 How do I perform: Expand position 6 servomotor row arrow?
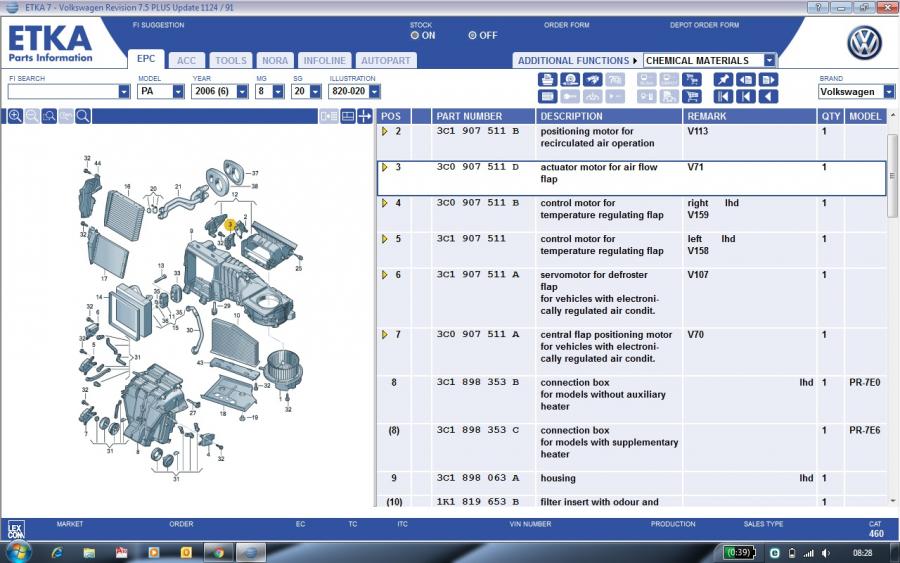pyautogui.click(x=385, y=275)
